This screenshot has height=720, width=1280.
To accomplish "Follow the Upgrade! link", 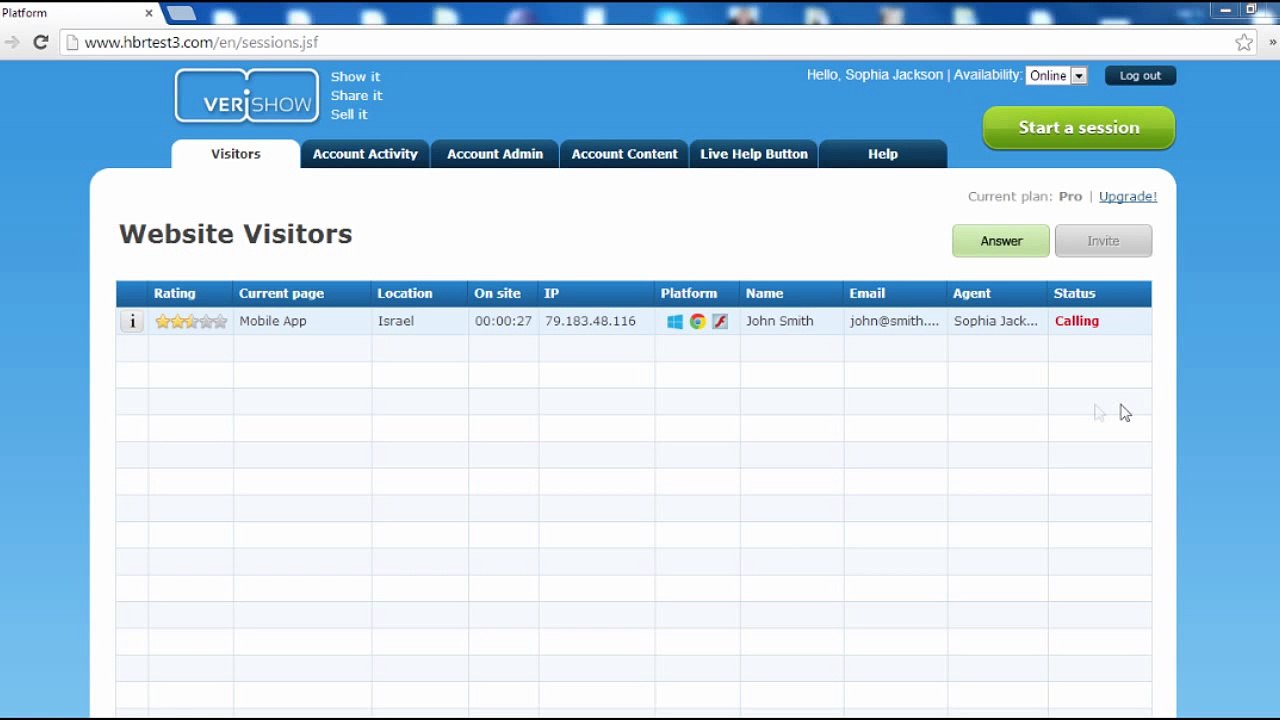I will point(1128,196).
